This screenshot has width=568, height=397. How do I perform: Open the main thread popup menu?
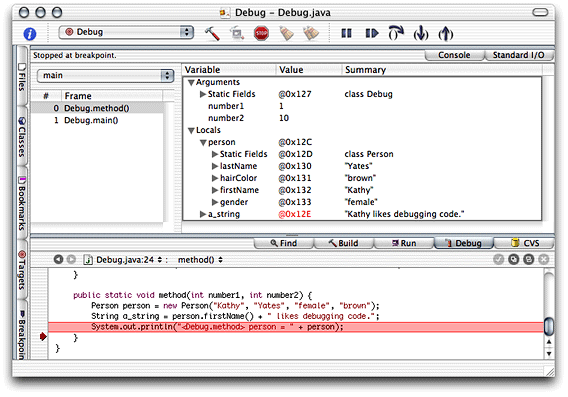point(105,76)
